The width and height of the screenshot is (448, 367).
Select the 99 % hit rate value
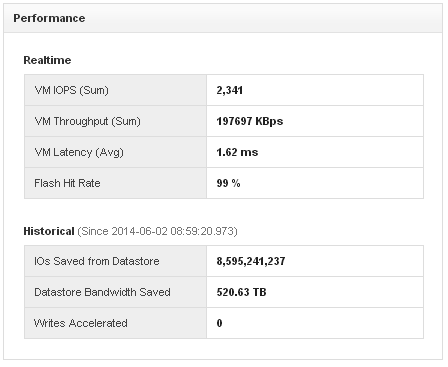click(228, 183)
